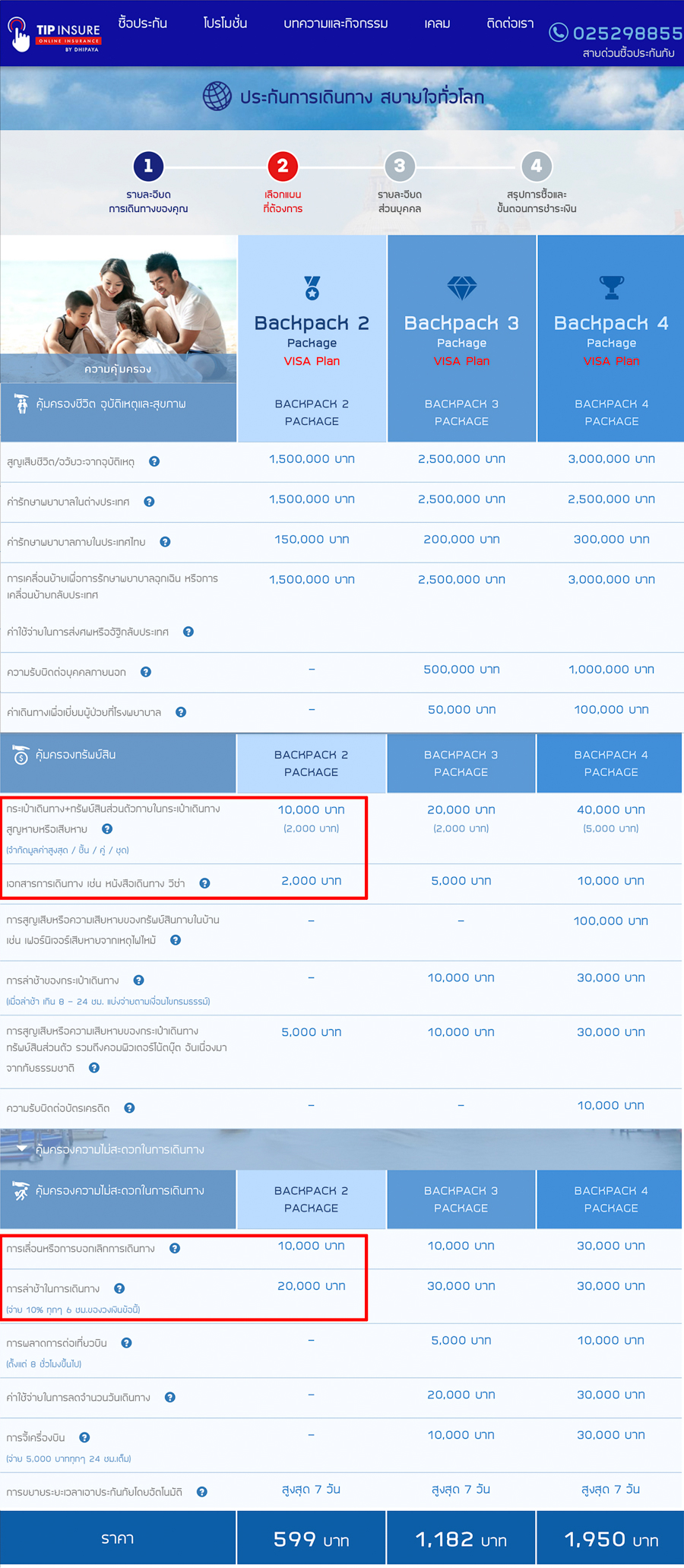The height and width of the screenshot is (1568, 684).
Task: Click the trophy icon above Backpack 4
Action: (611, 287)
